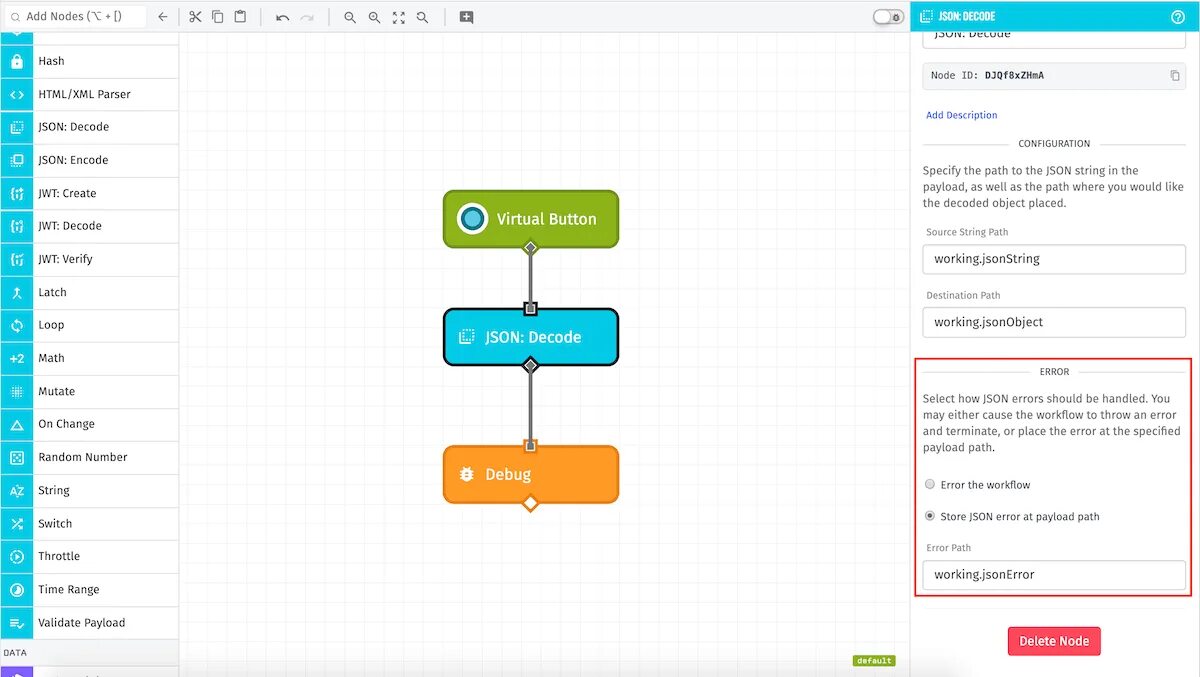
Task: Open help for the JSON: Decode node
Action: click(x=1178, y=16)
